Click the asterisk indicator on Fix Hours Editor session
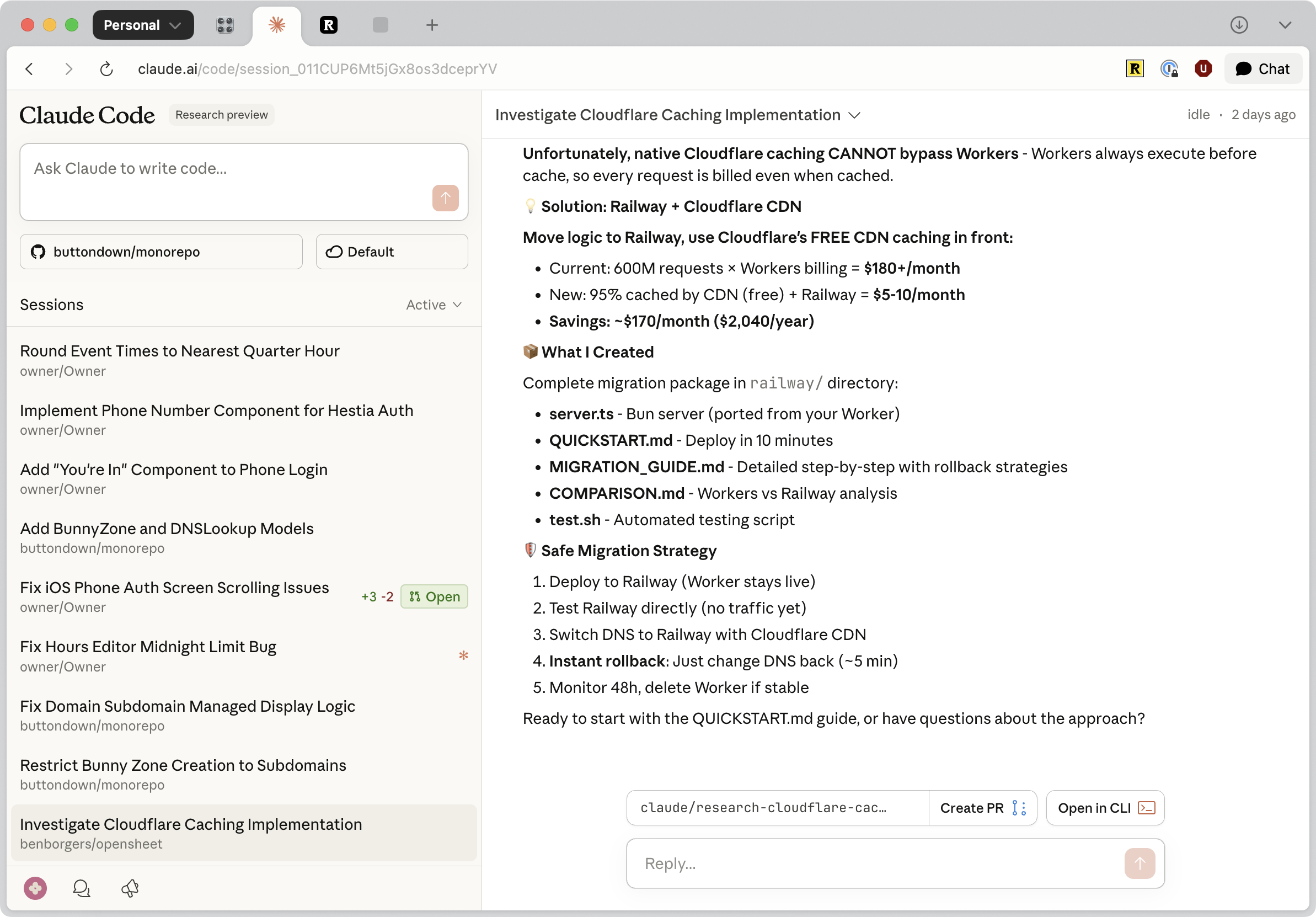 463,655
